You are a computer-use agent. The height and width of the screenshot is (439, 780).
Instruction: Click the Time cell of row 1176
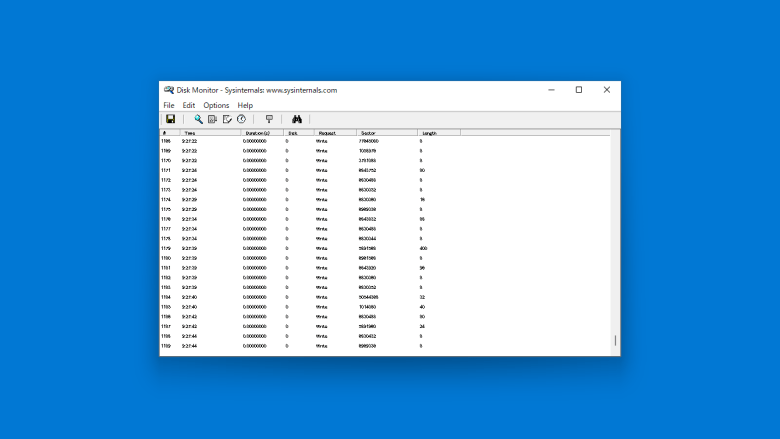(190, 219)
